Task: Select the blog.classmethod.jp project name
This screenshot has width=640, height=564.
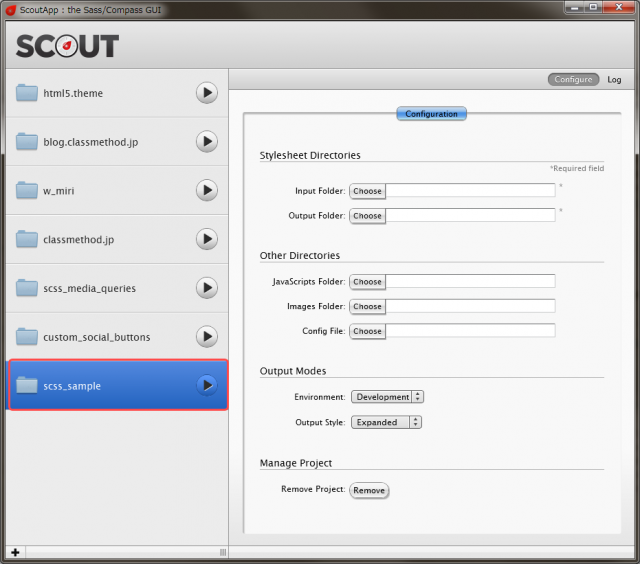Action: (91, 142)
